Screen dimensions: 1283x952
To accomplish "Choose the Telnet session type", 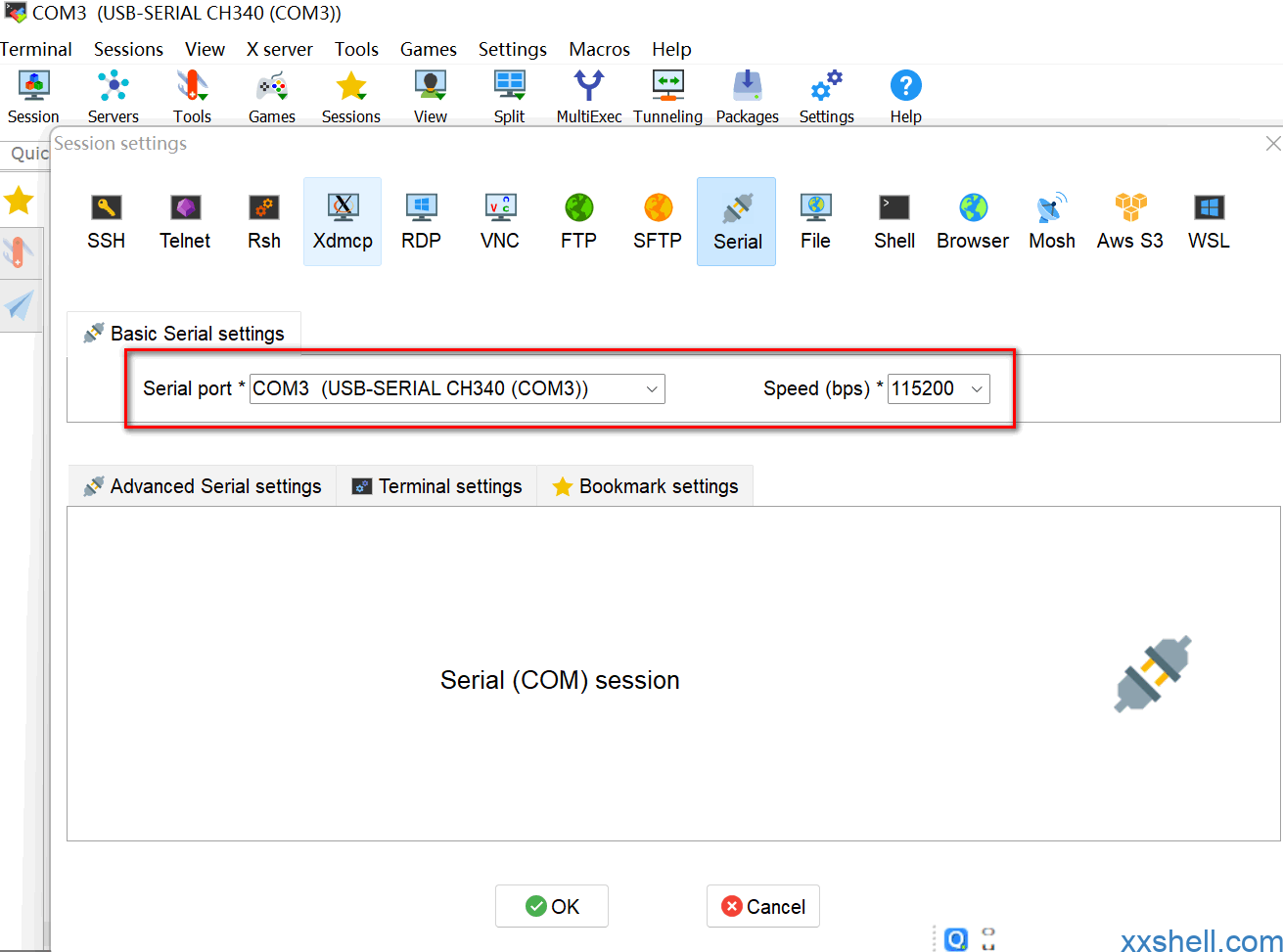I will pyautogui.click(x=185, y=222).
